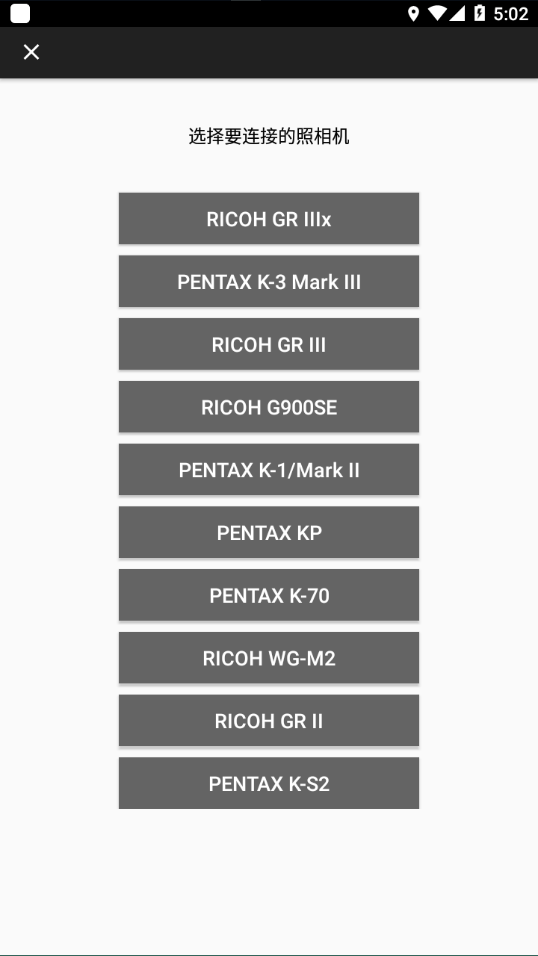
Task: Select PENTAX K-70 model
Action: tap(269, 596)
